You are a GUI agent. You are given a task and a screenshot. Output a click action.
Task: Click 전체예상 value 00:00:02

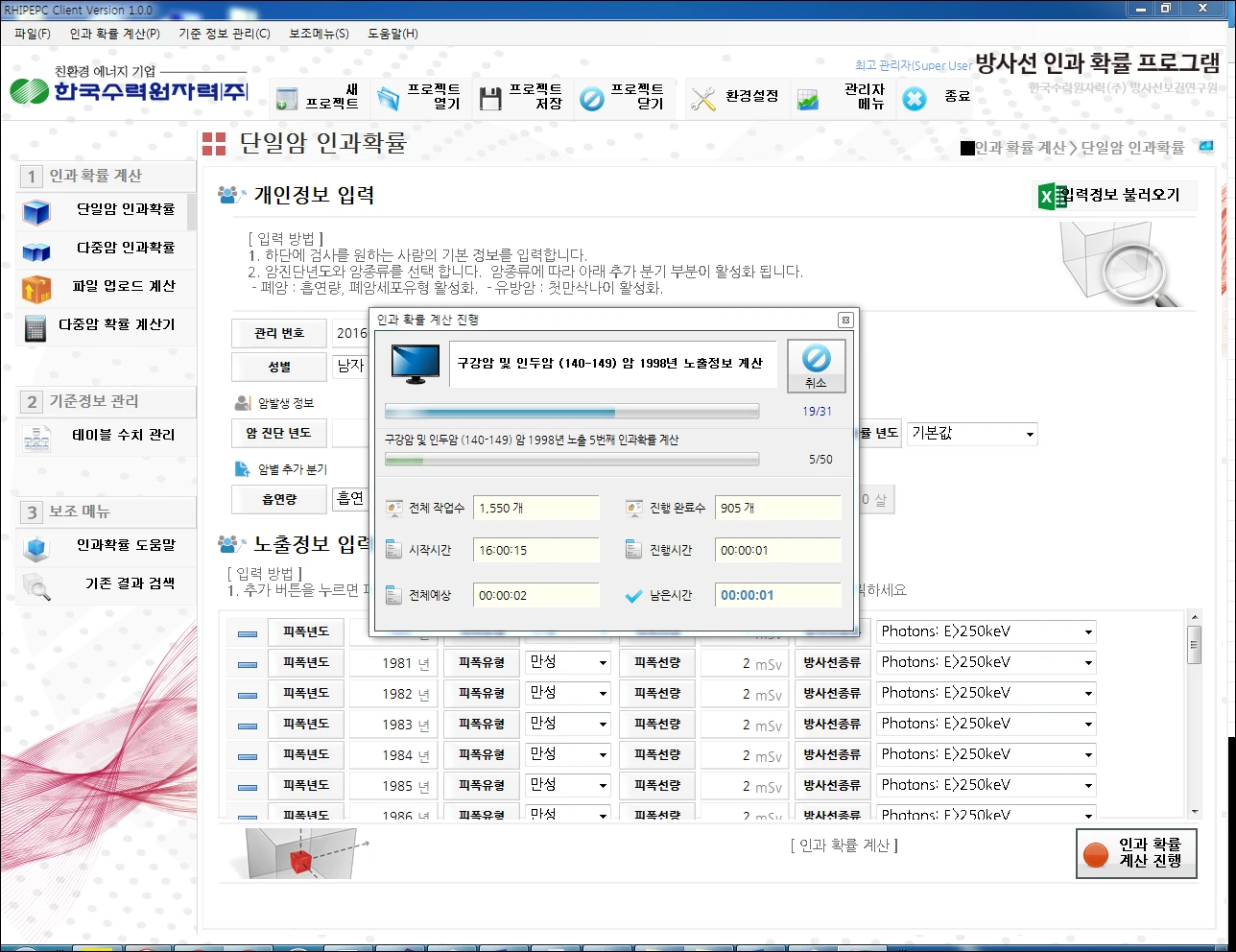(536, 595)
